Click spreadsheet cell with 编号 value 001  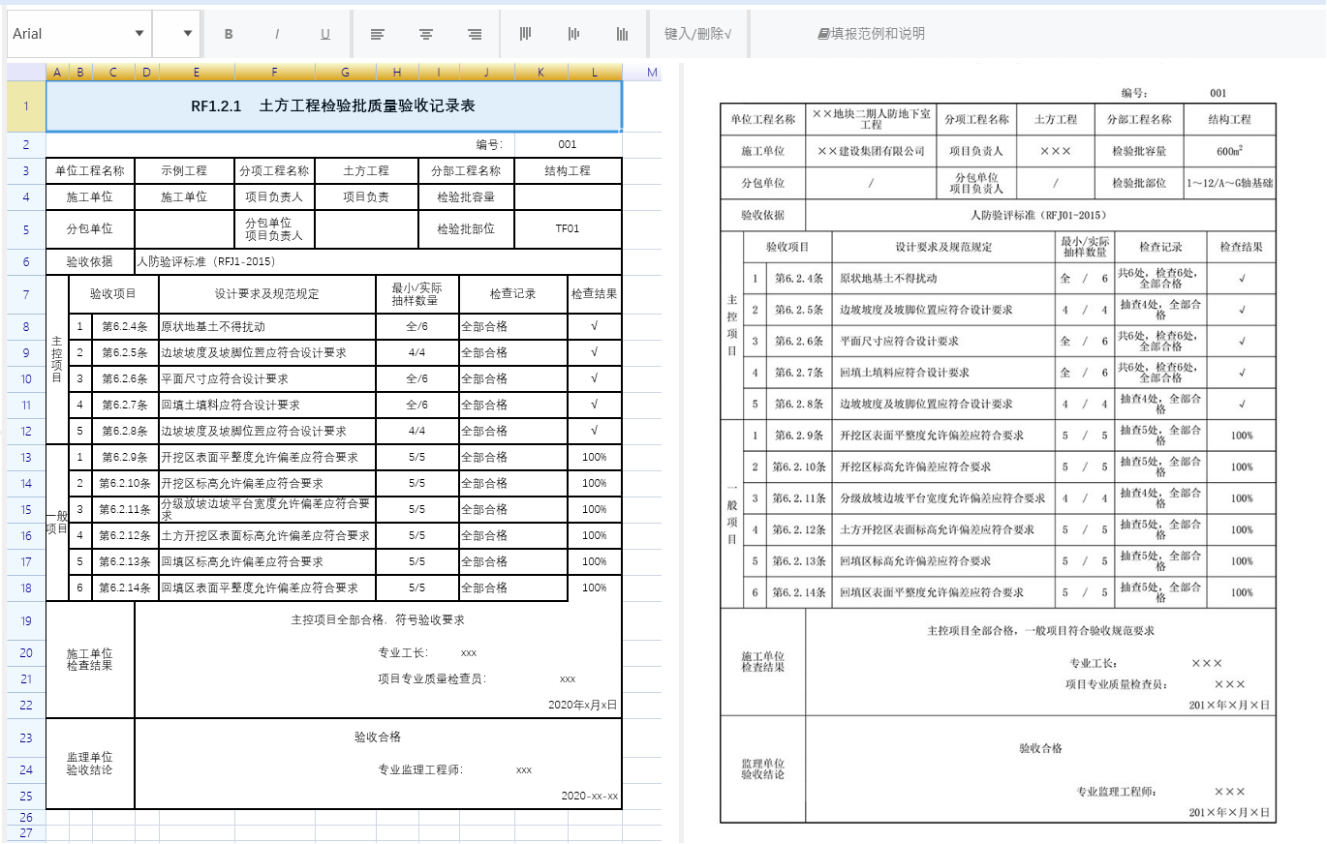click(x=567, y=145)
